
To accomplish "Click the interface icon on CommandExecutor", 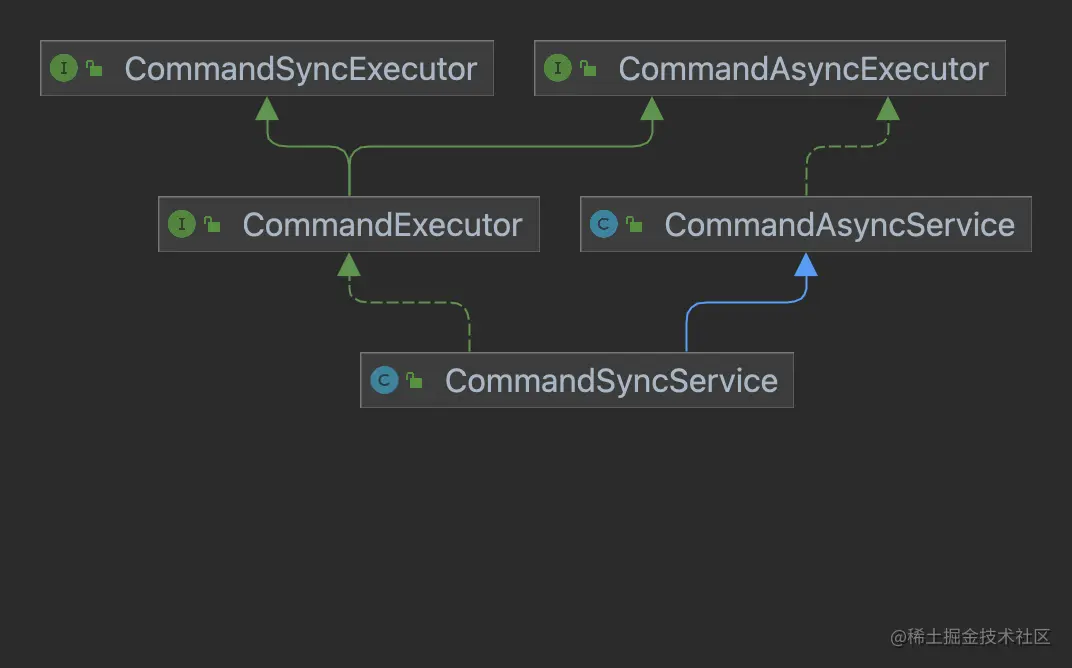I will click(182, 224).
